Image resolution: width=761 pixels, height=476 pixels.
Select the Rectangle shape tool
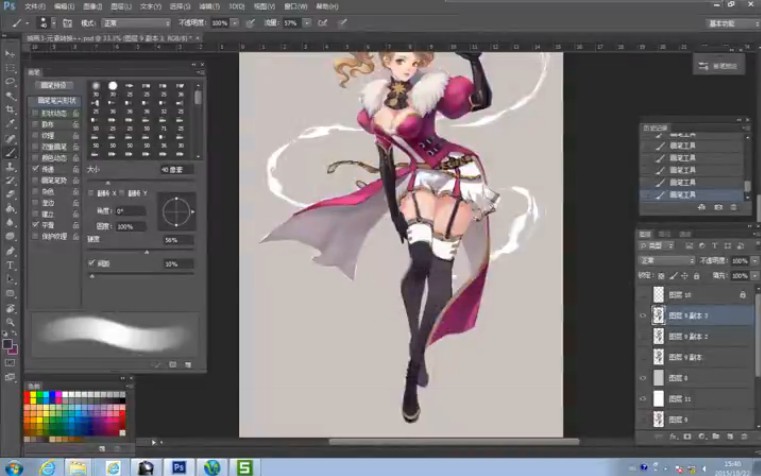click(x=10, y=294)
